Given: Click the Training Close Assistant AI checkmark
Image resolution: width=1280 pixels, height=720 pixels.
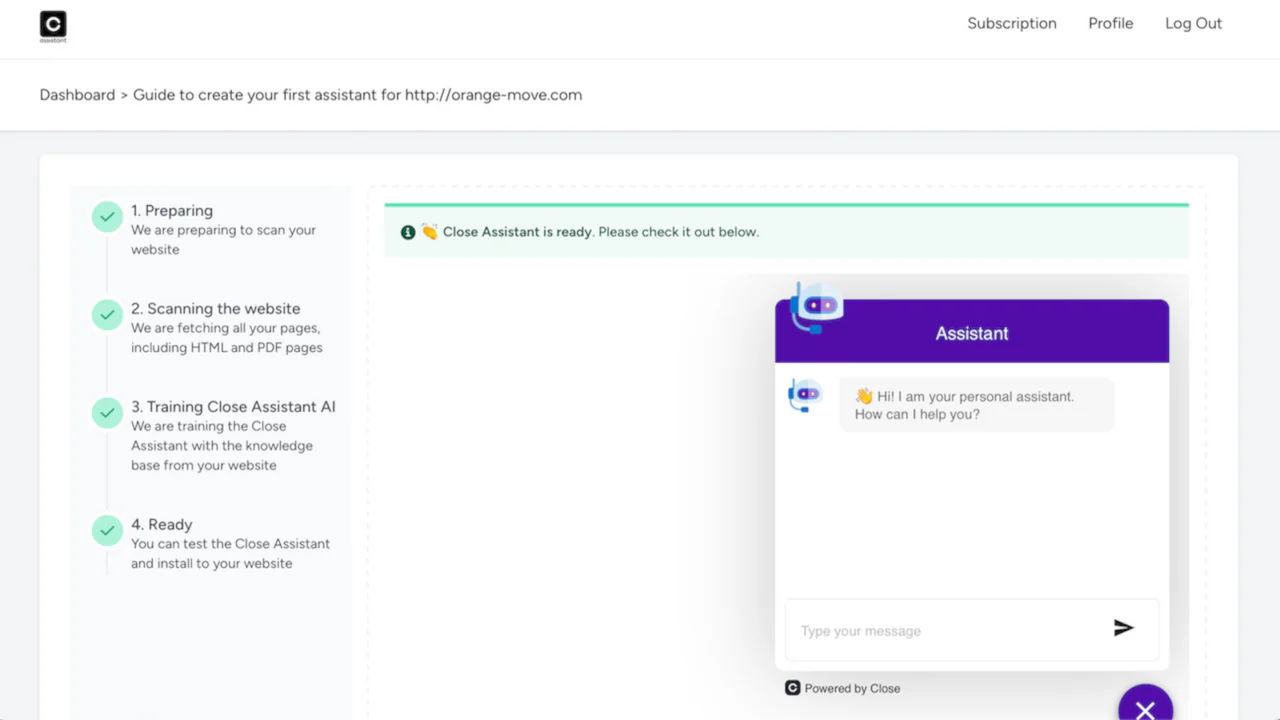Looking at the screenshot, I should pyautogui.click(x=107, y=413).
